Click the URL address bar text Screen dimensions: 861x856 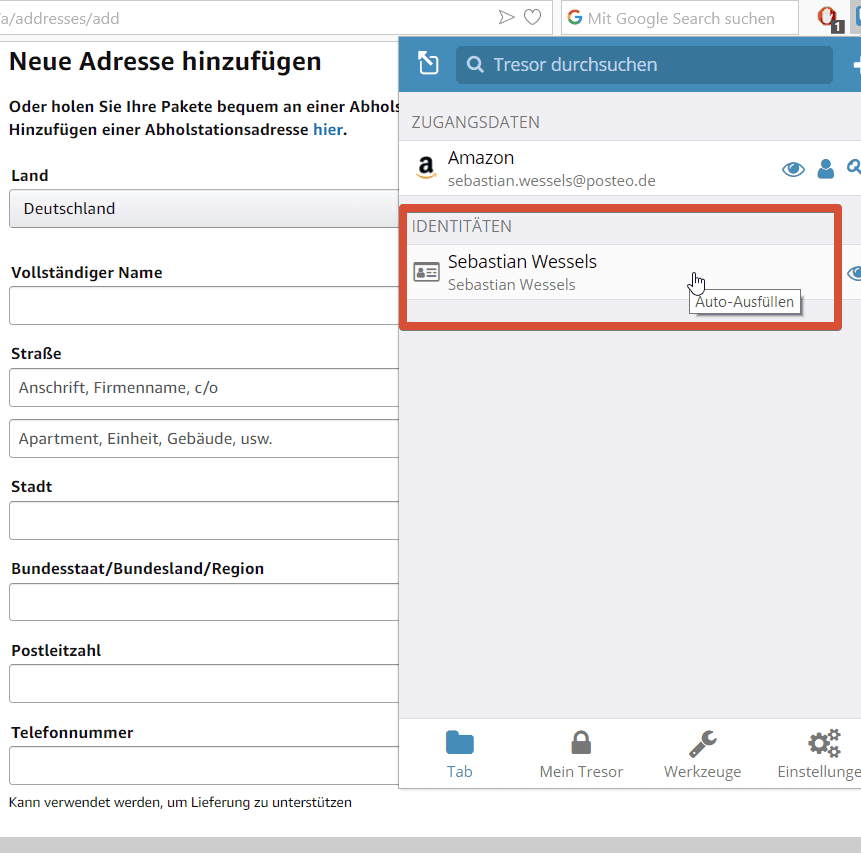point(59,19)
